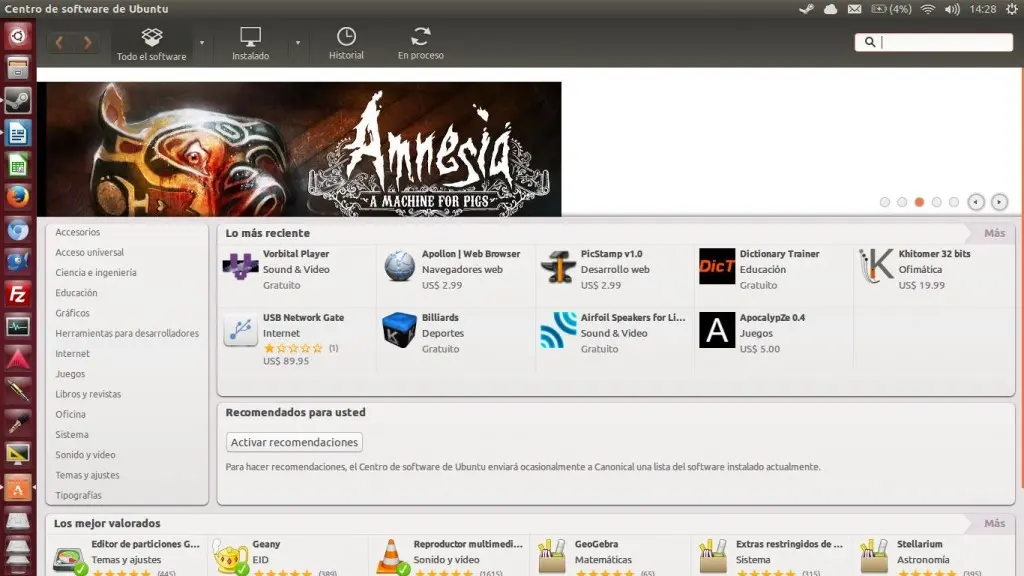The height and width of the screenshot is (576, 1024).
Task: Launch Firefox from the launcher
Action: coord(18,197)
